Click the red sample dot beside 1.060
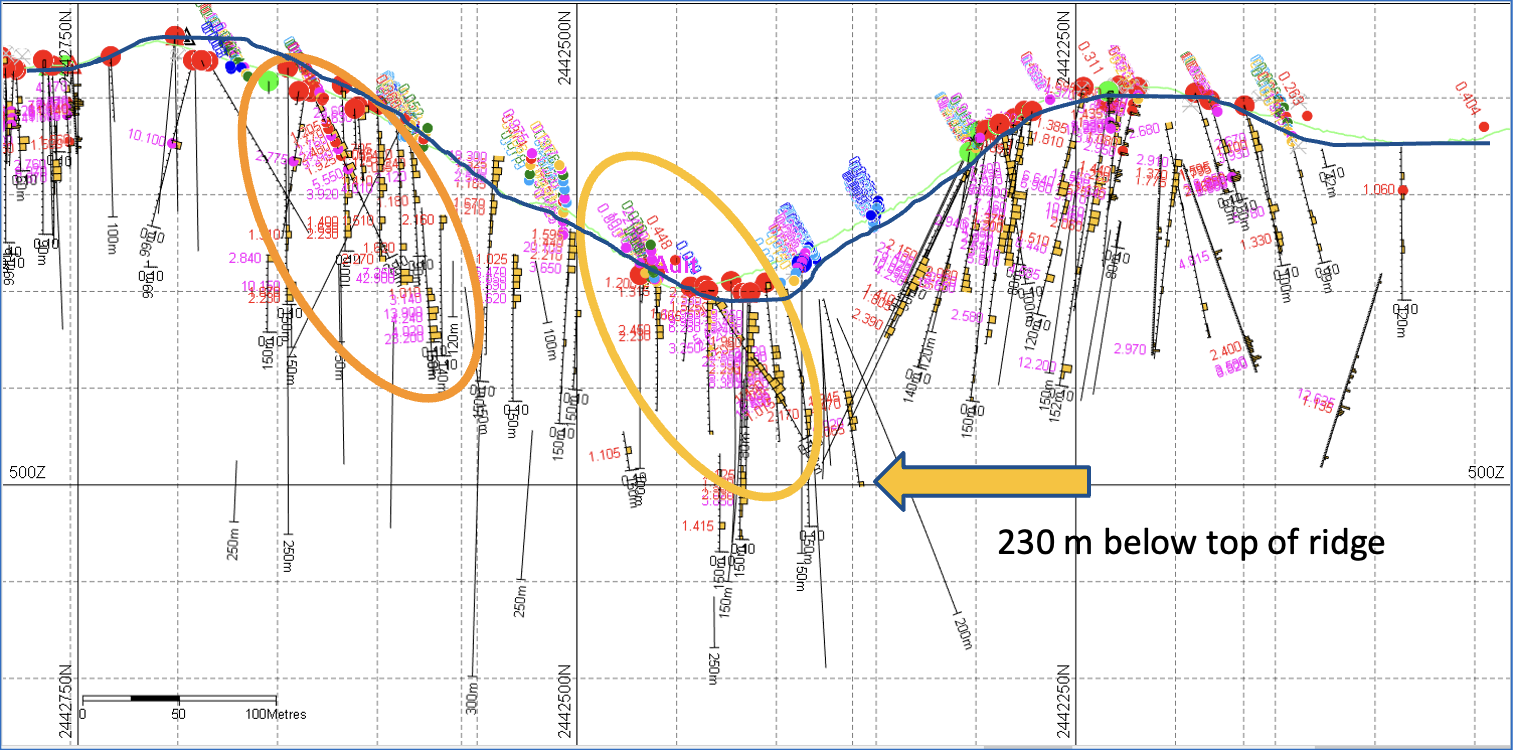The width and height of the screenshot is (1516, 750). coord(1403,190)
